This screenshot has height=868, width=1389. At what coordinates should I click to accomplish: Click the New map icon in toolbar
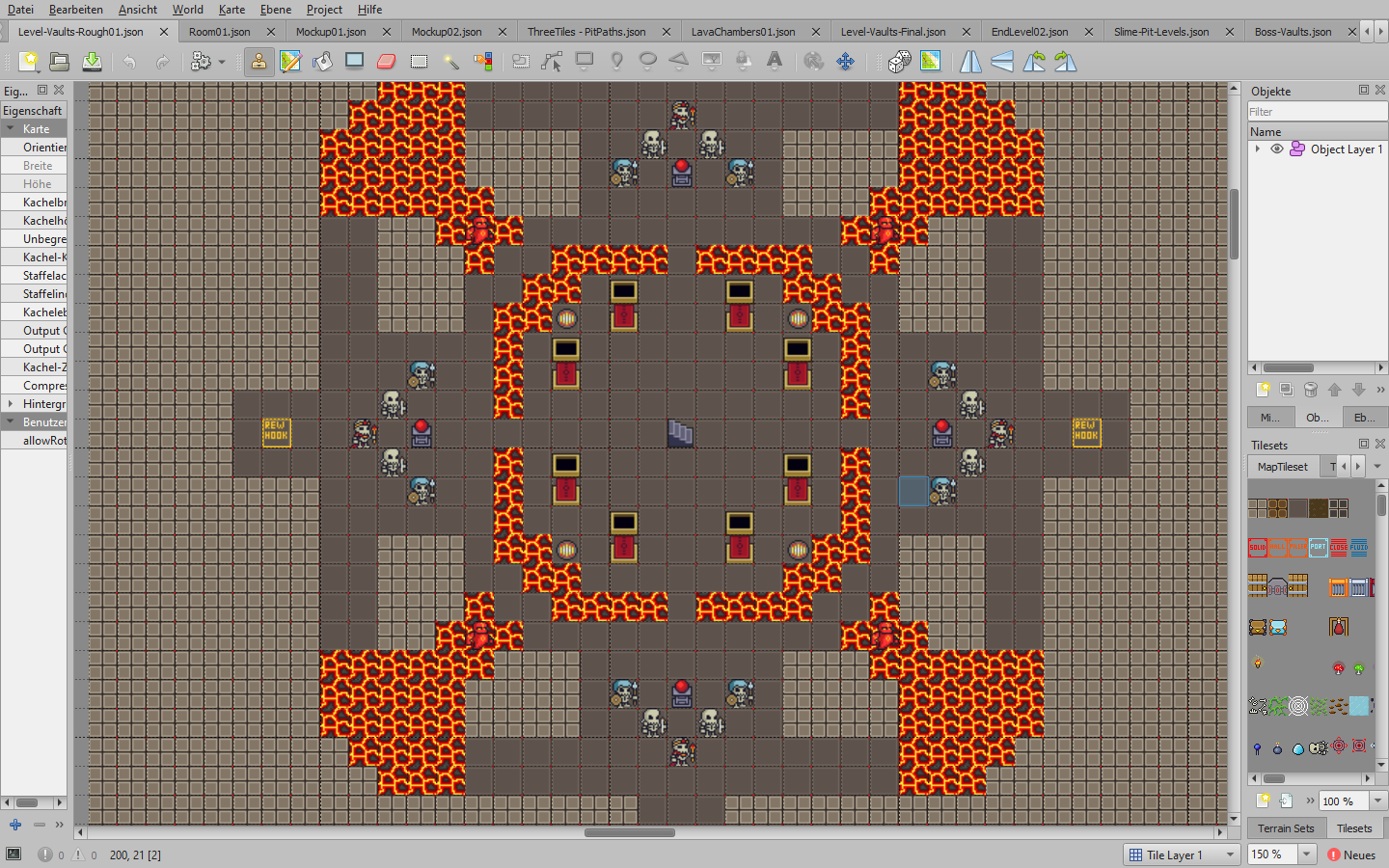[x=29, y=62]
